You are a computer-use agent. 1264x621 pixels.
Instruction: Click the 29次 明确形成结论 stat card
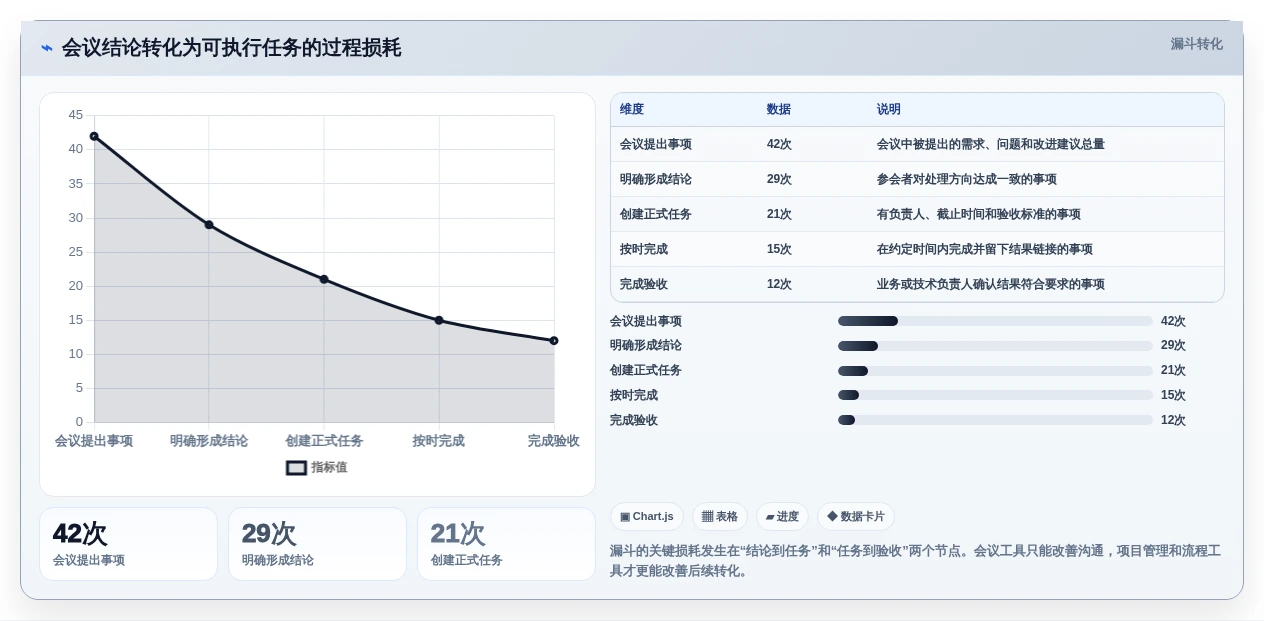coord(317,544)
